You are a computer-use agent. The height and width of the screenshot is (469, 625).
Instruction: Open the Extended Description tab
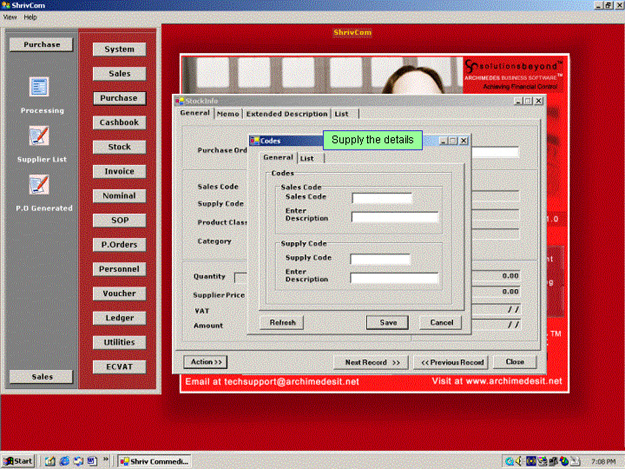287,114
